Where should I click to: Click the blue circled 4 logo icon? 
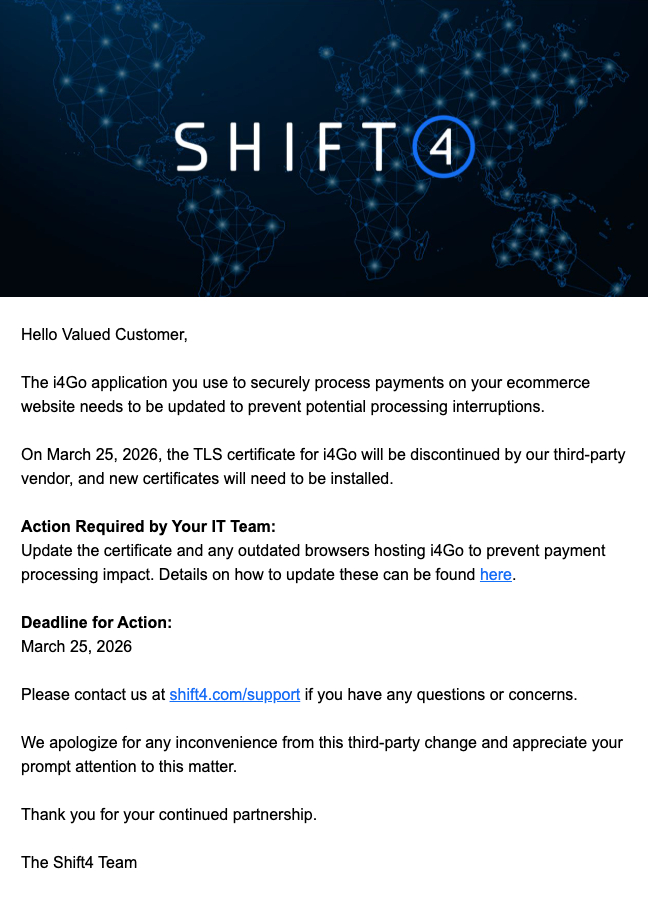[x=443, y=148]
